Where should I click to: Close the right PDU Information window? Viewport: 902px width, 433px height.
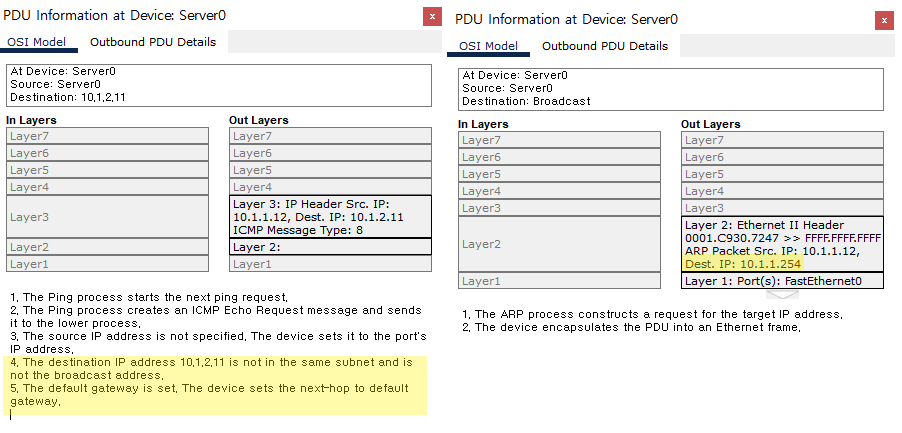(x=884, y=20)
